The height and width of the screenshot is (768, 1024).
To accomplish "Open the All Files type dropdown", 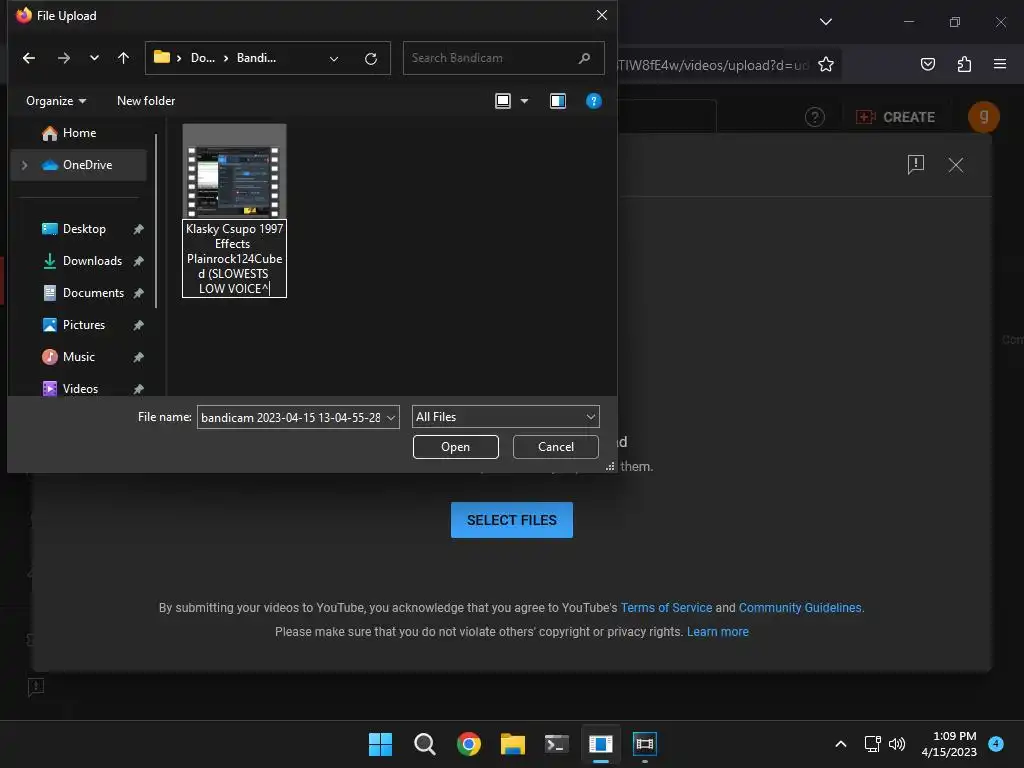I will [505, 417].
